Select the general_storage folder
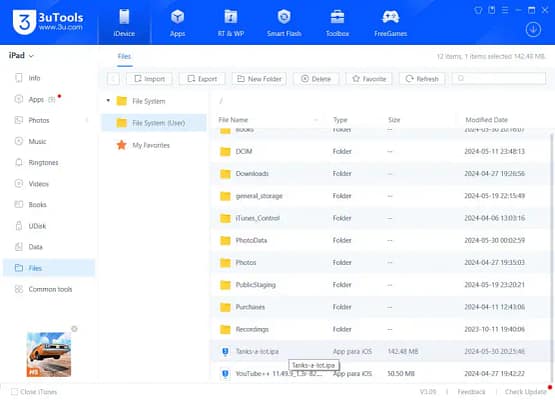The height and width of the screenshot is (400, 555). point(381,196)
